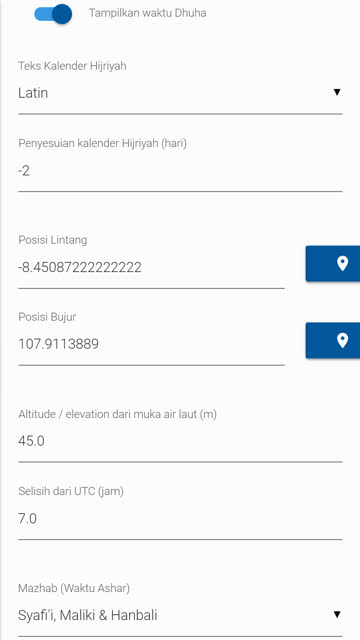Image resolution: width=360 pixels, height=640 pixels.
Task: Click the Teks Kalender Hijriyah field label
Action: (72, 66)
